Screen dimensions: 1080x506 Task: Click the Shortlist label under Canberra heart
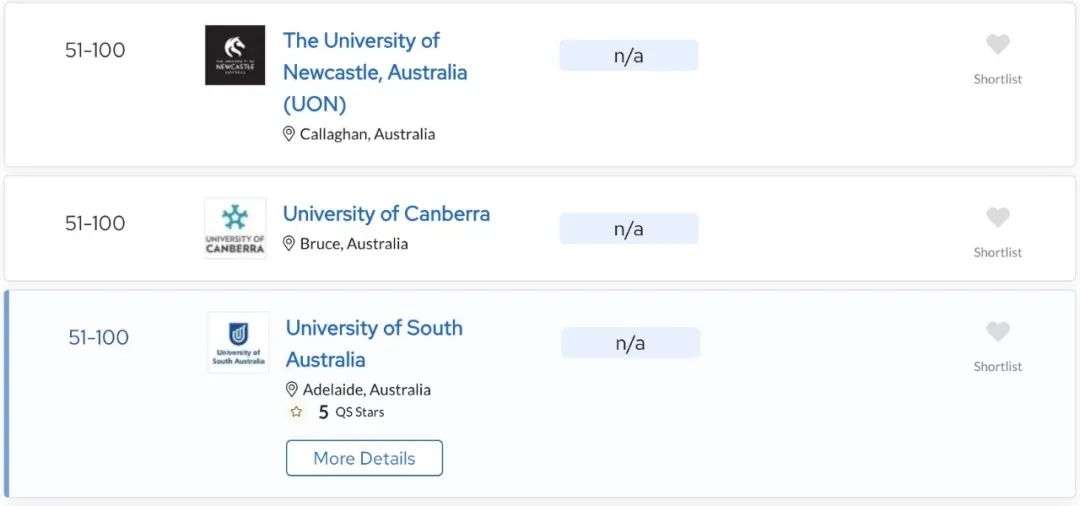point(997,252)
